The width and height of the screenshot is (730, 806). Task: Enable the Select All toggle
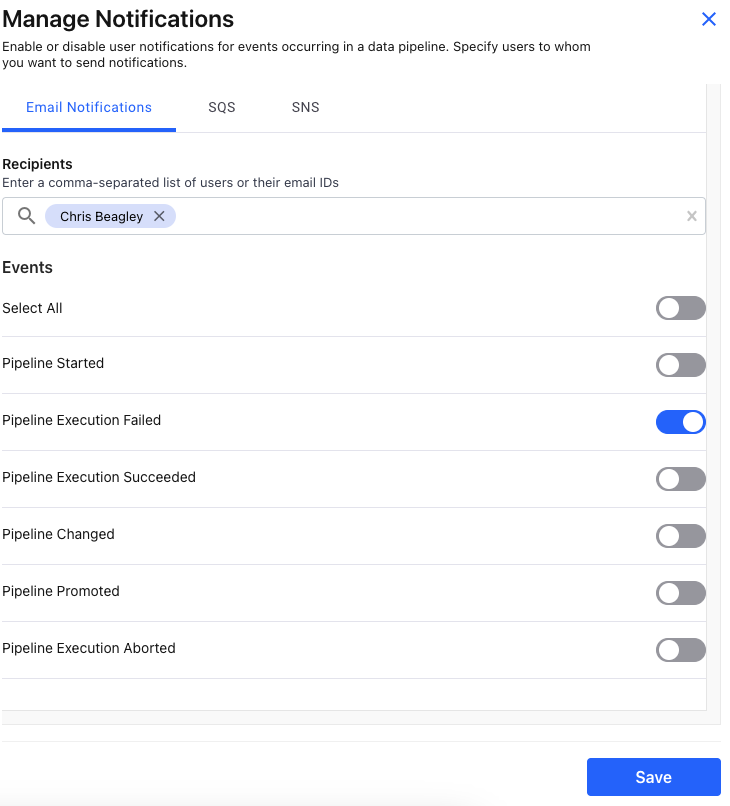680,308
